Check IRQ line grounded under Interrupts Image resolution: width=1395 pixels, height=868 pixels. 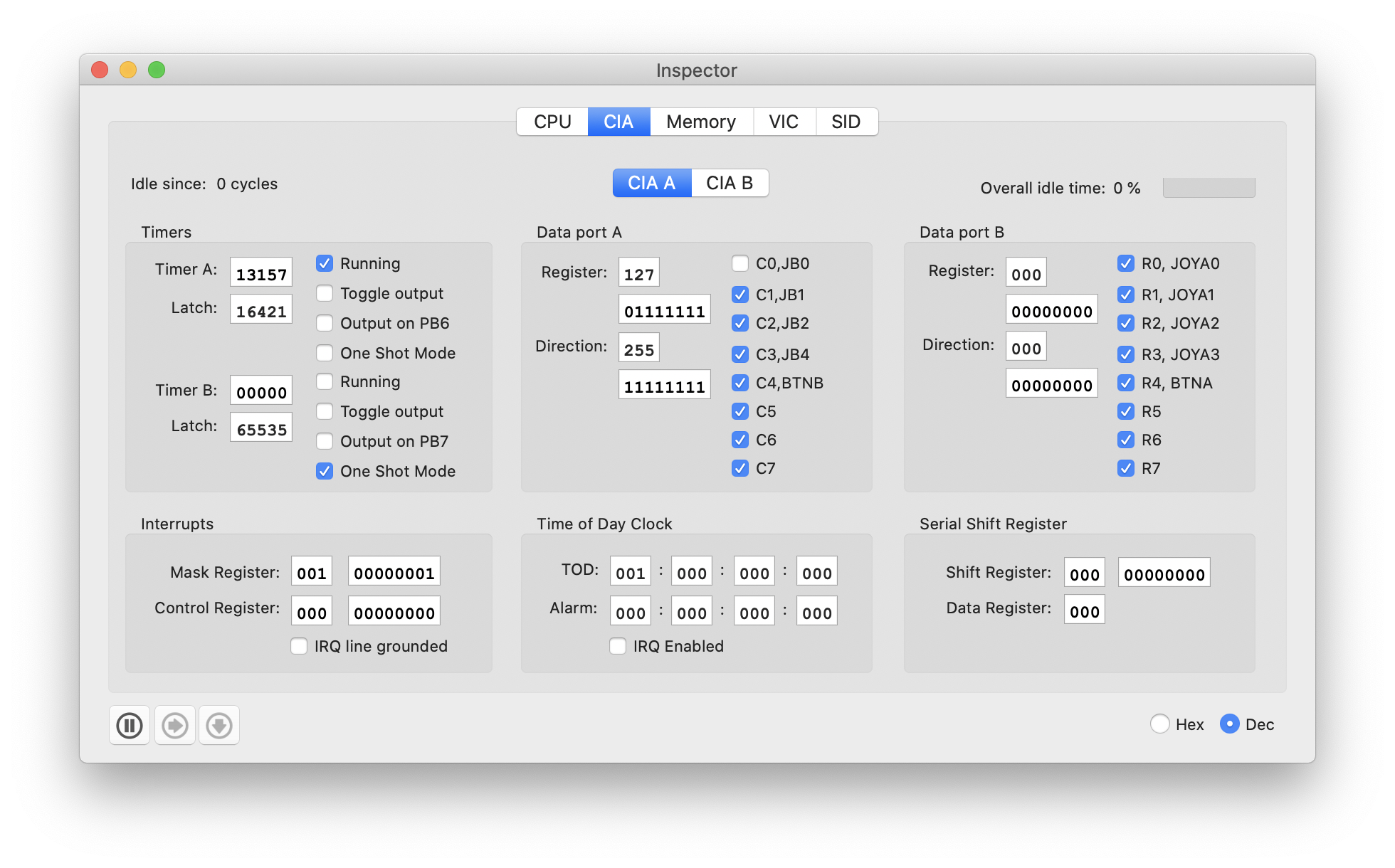coord(299,646)
